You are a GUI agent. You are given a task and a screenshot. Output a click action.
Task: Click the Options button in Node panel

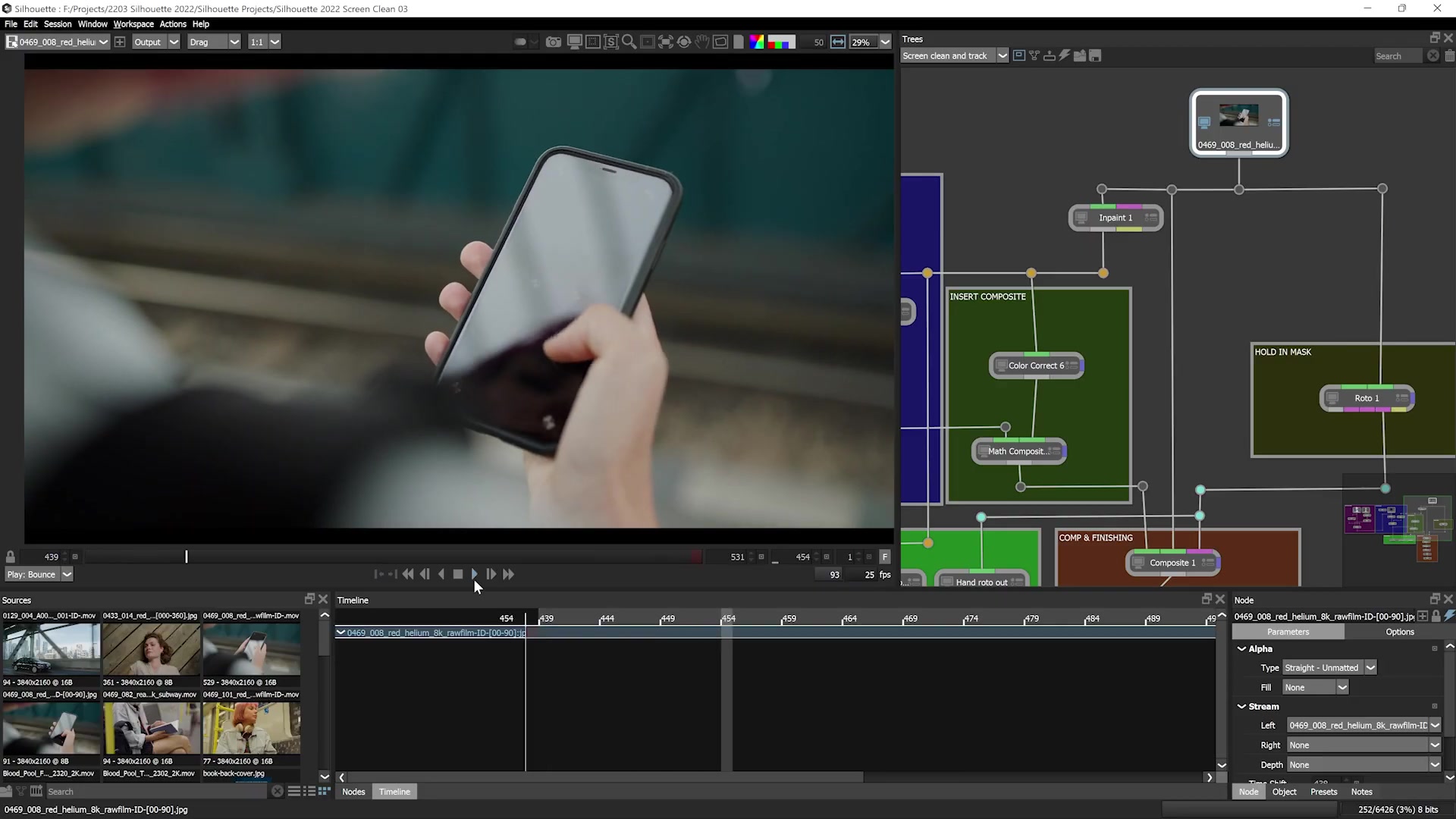click(1400, 632)
